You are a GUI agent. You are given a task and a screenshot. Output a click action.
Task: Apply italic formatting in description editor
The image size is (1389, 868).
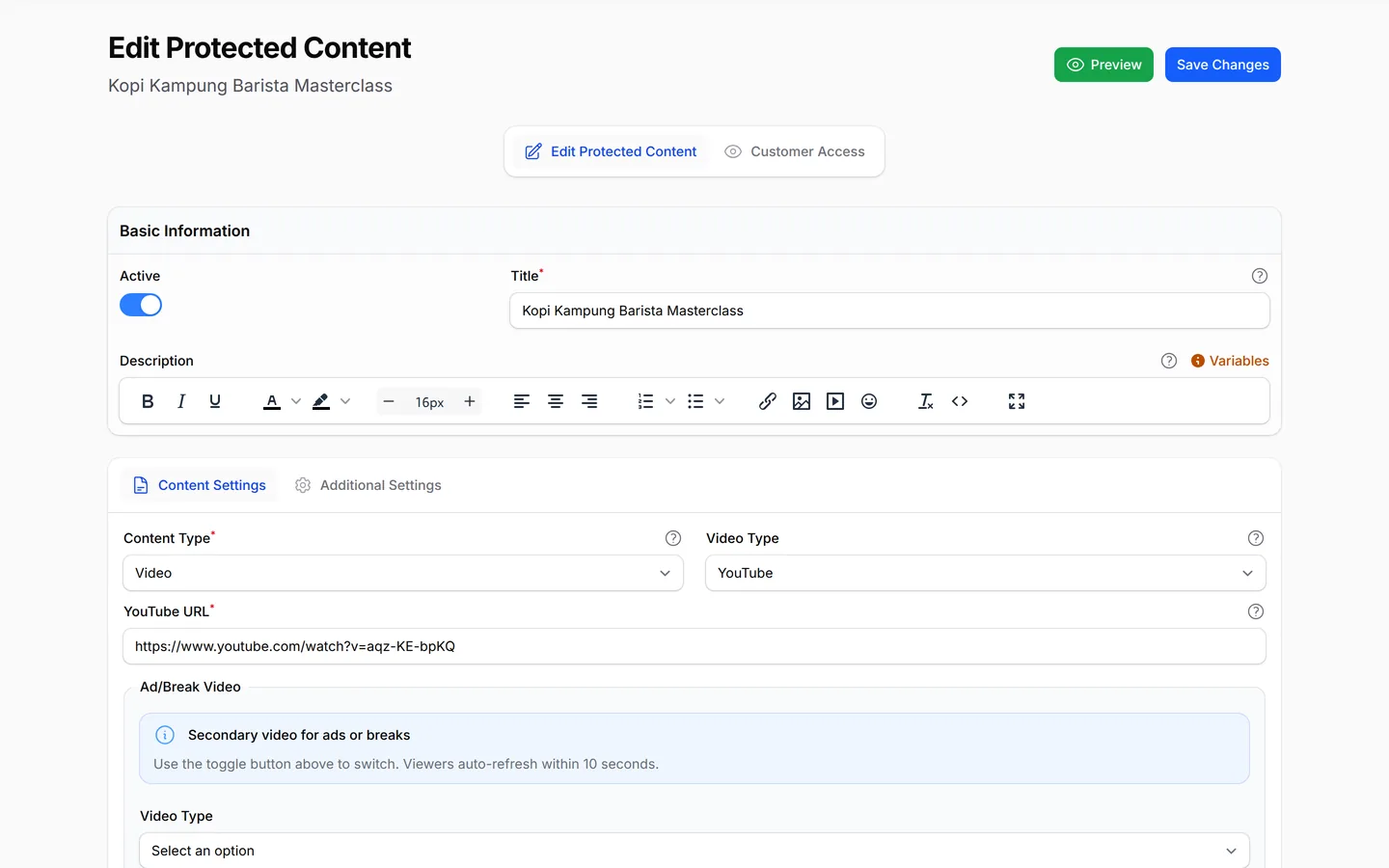[181, 401]
